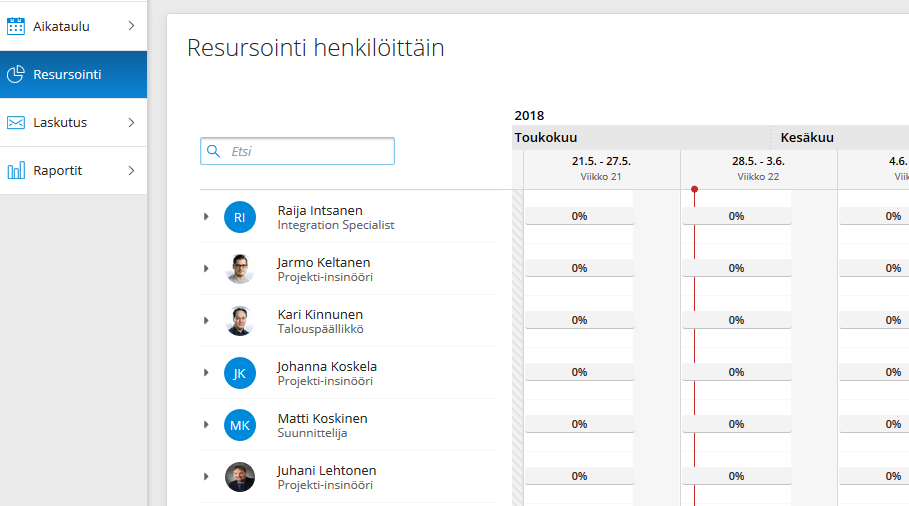Screen dimensions: 909x506
Task: Expand Raija Intsanen's row
Action: click(x=206, y=217)
